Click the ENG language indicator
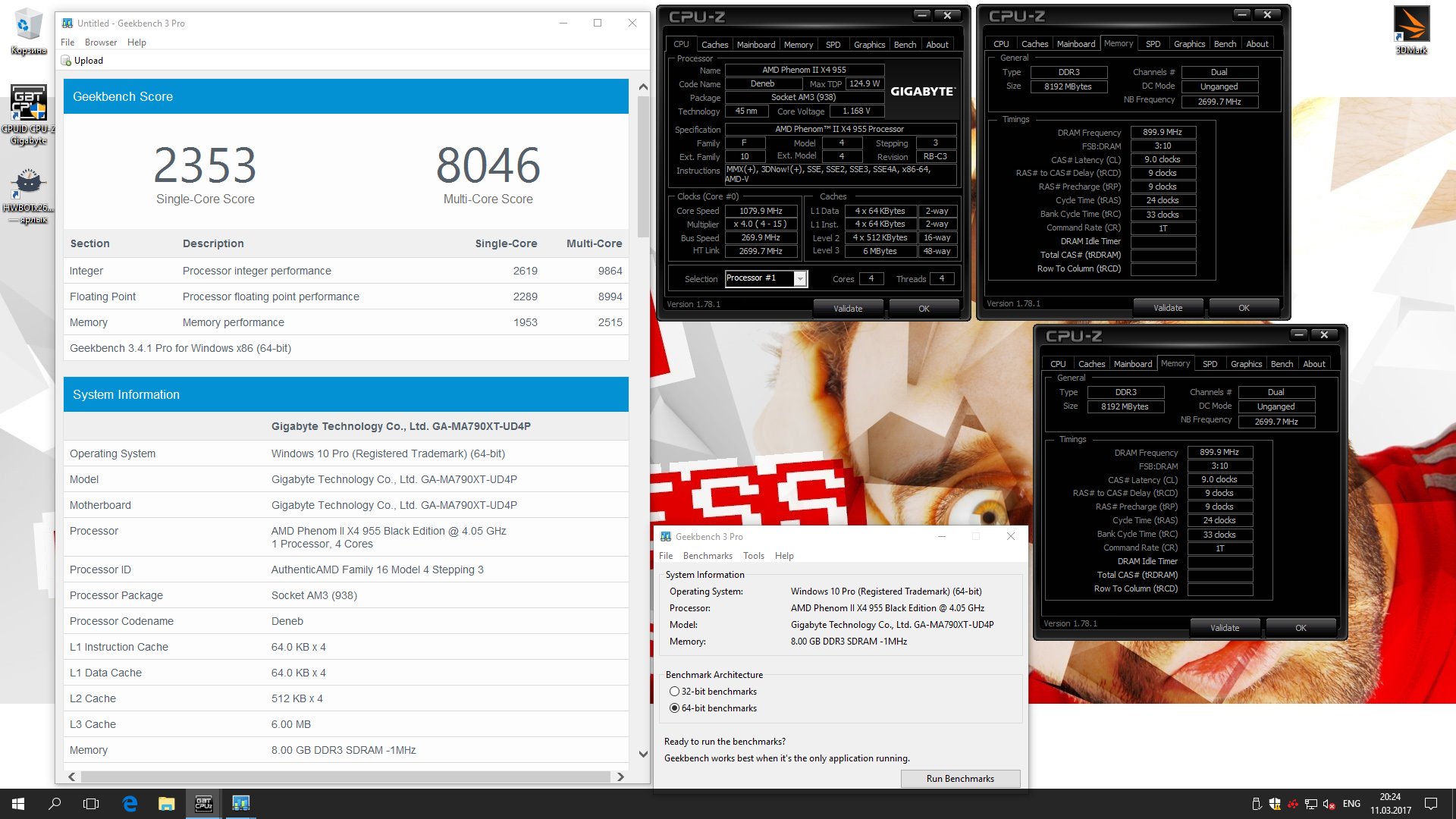 click(1351, 804)
